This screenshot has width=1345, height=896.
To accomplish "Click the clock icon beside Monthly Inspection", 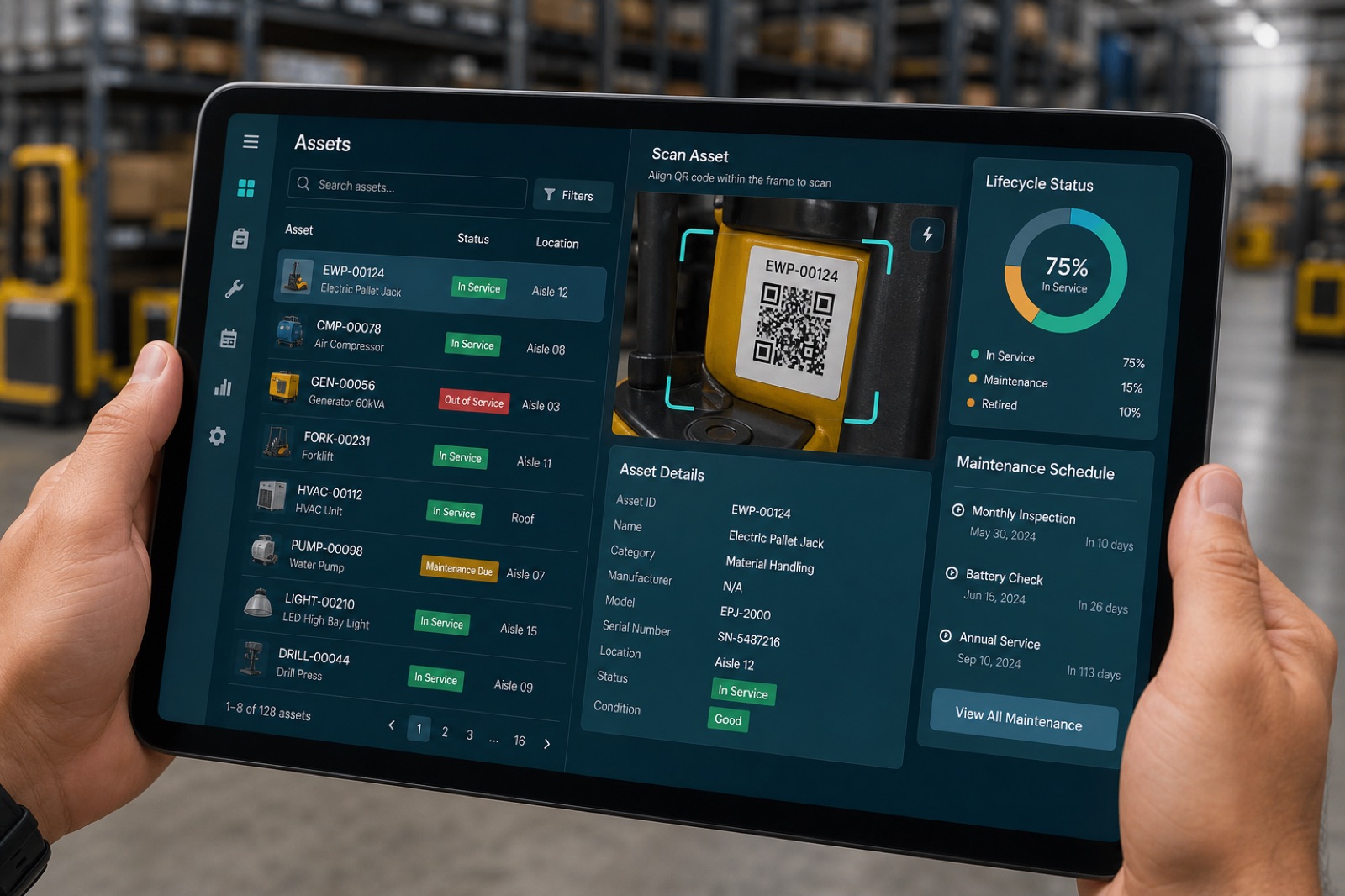I will tap(957, 510).
